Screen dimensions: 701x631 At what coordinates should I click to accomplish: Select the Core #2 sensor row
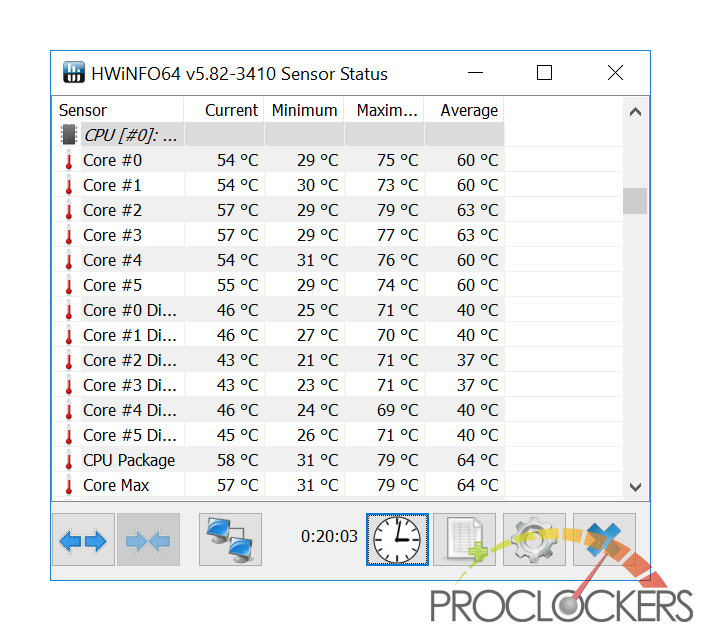279,210
